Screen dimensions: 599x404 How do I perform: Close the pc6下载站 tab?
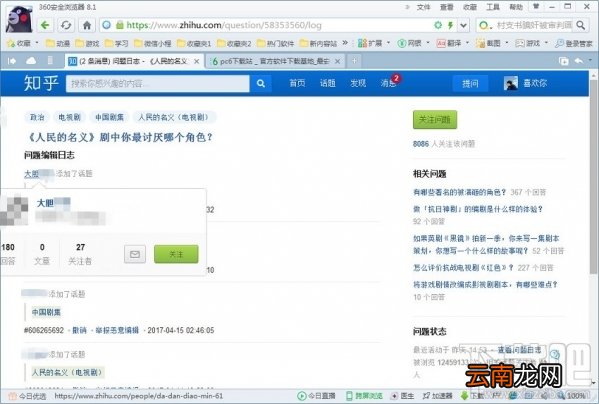pyautogui.click(x=338, y=61)
